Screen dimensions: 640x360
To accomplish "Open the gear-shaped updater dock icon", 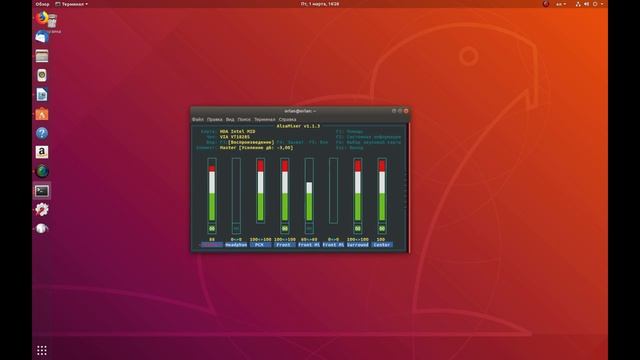I will [42, 209].
